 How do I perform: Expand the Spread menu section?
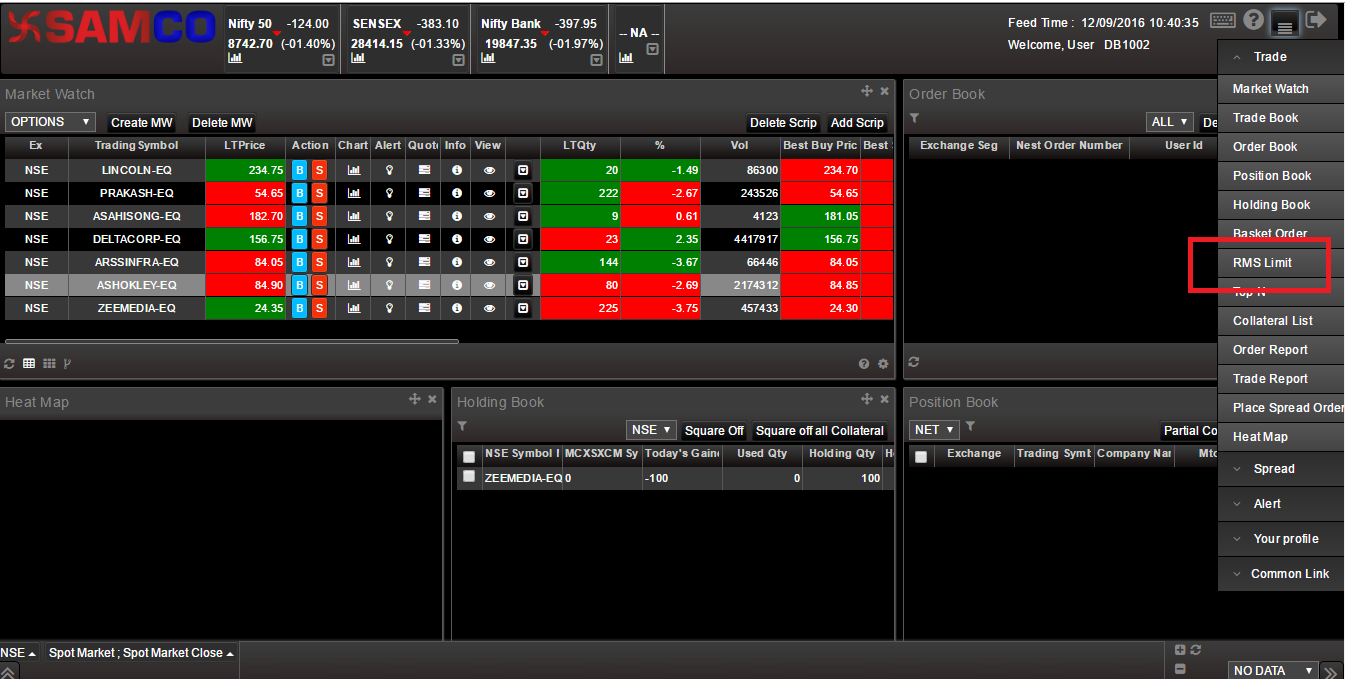pos(1281,469)
